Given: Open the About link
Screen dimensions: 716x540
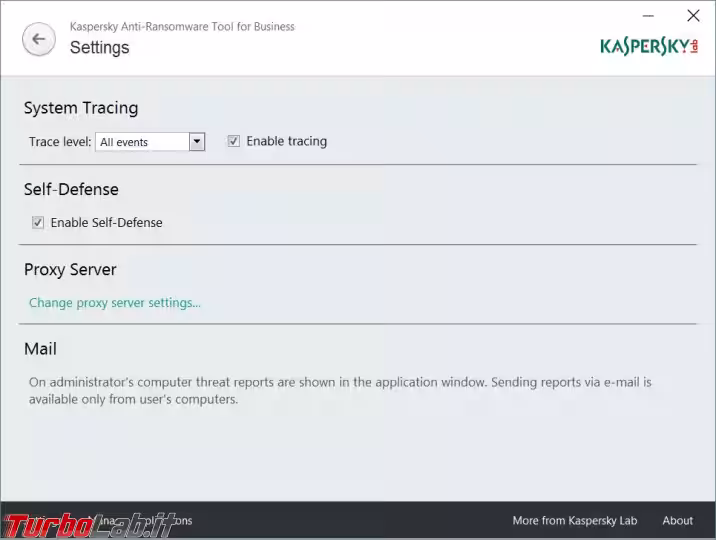Looking at the screenshot, I should pos(678,520).
